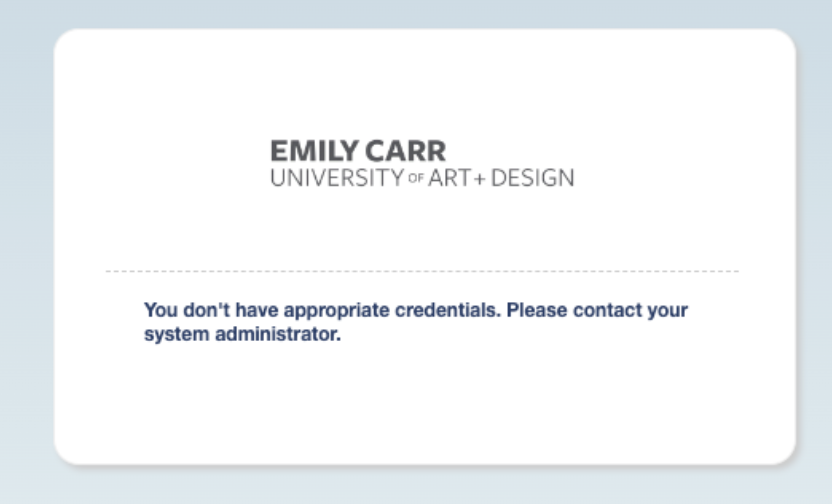Click the word "administrator." in the error
The width and height of the screenshot is (832, 504).
point(278,334)
